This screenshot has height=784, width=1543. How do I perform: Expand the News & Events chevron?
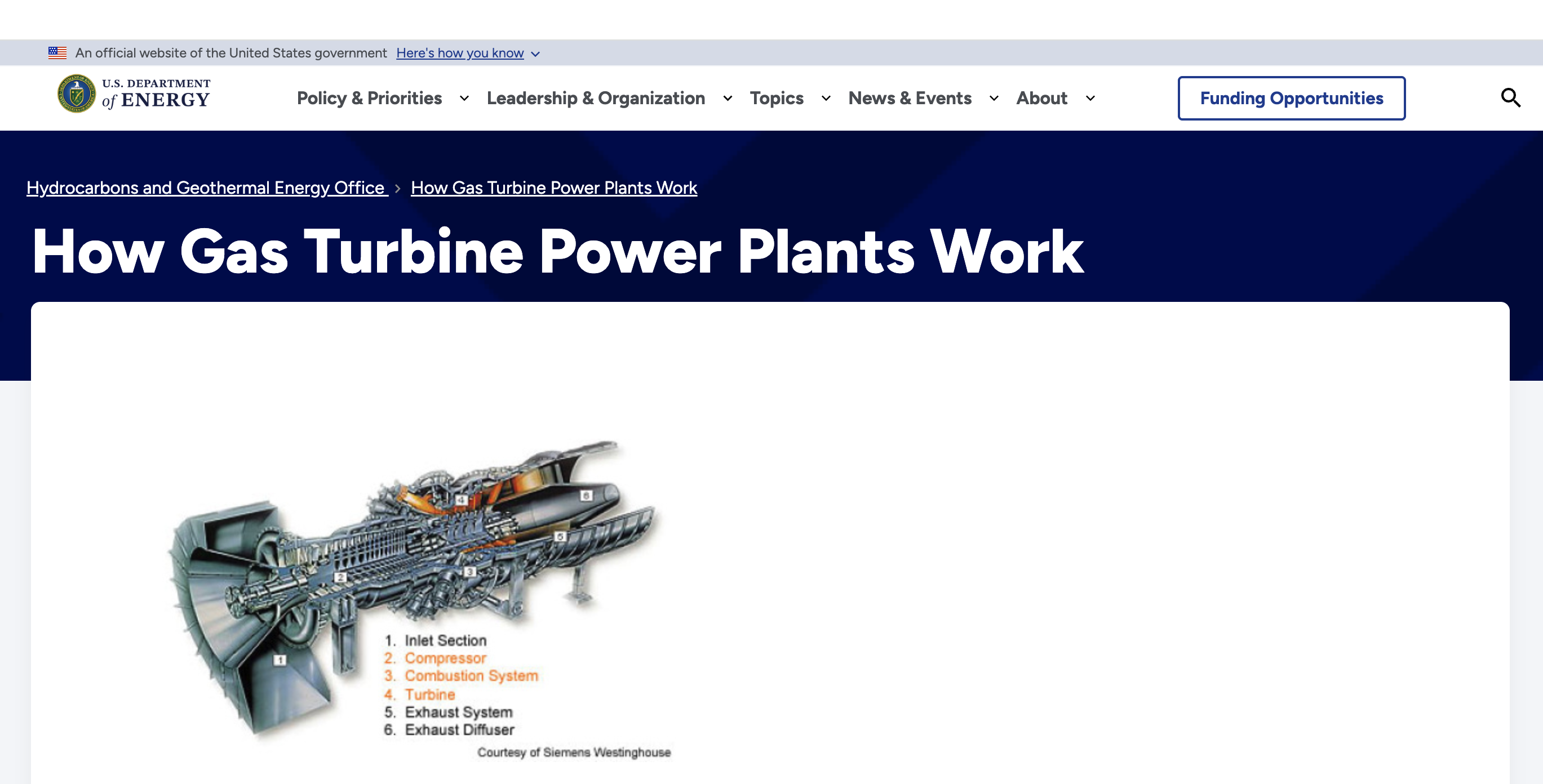pos(994,98)
